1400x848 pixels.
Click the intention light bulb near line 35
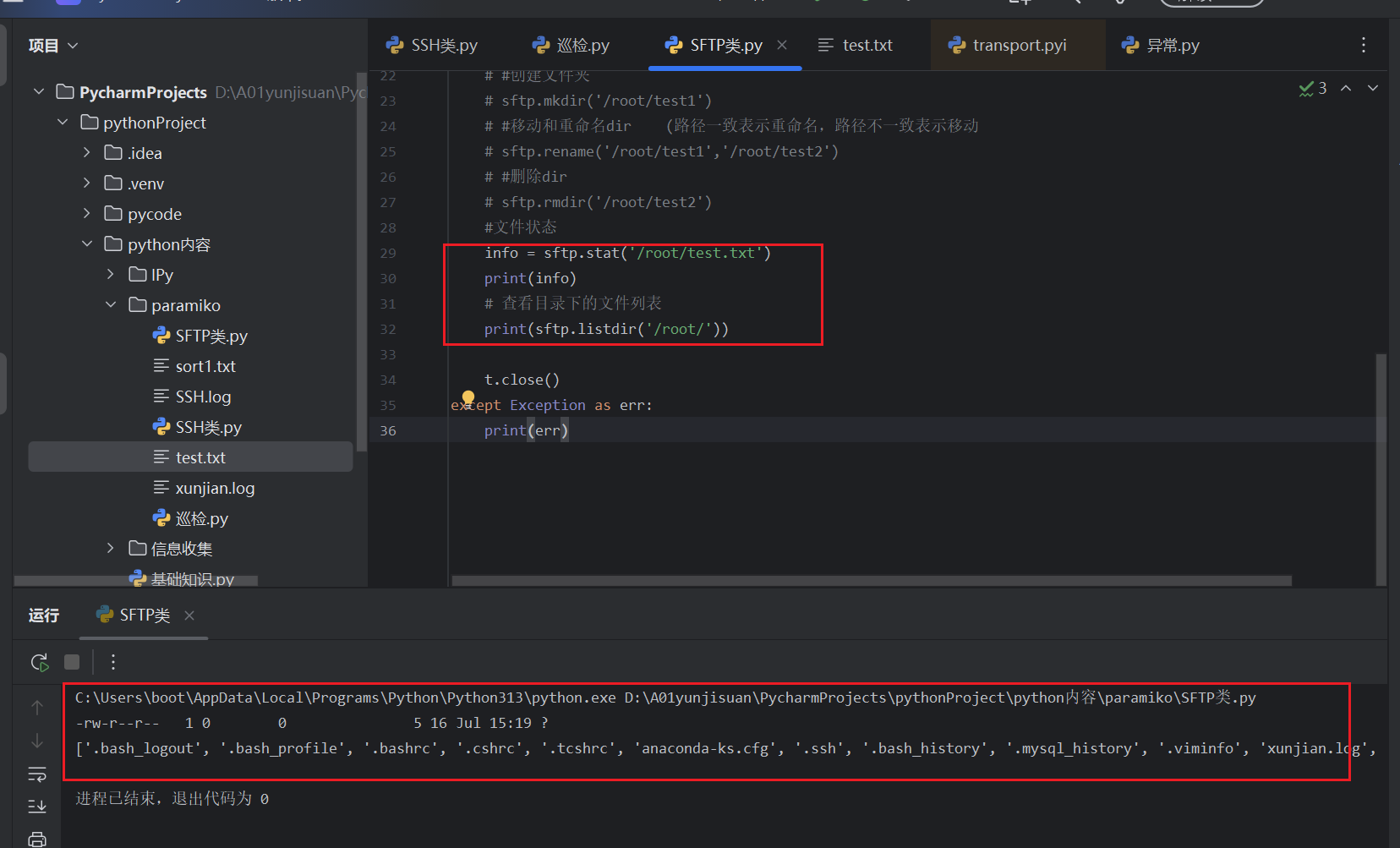tap(468, 399)
